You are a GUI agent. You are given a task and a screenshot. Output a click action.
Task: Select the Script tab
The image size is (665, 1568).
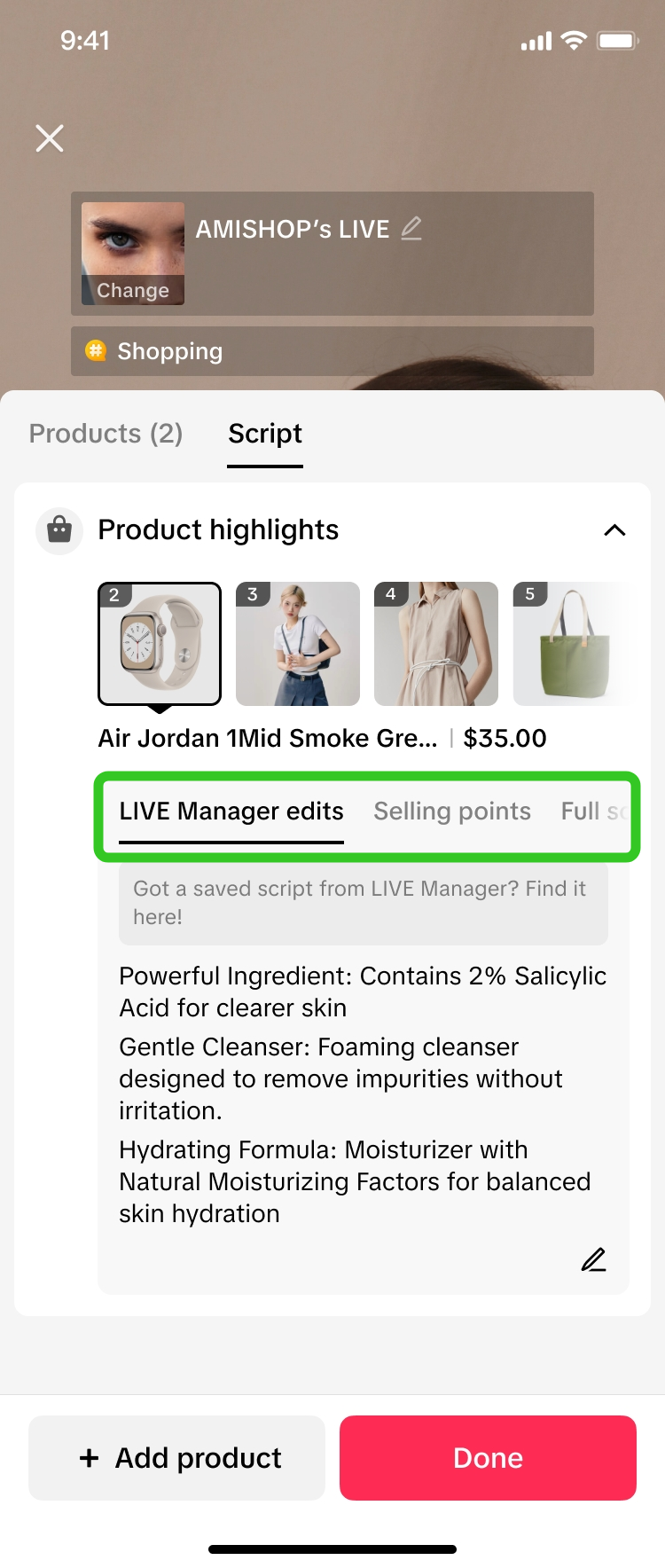tap(265, 434)
